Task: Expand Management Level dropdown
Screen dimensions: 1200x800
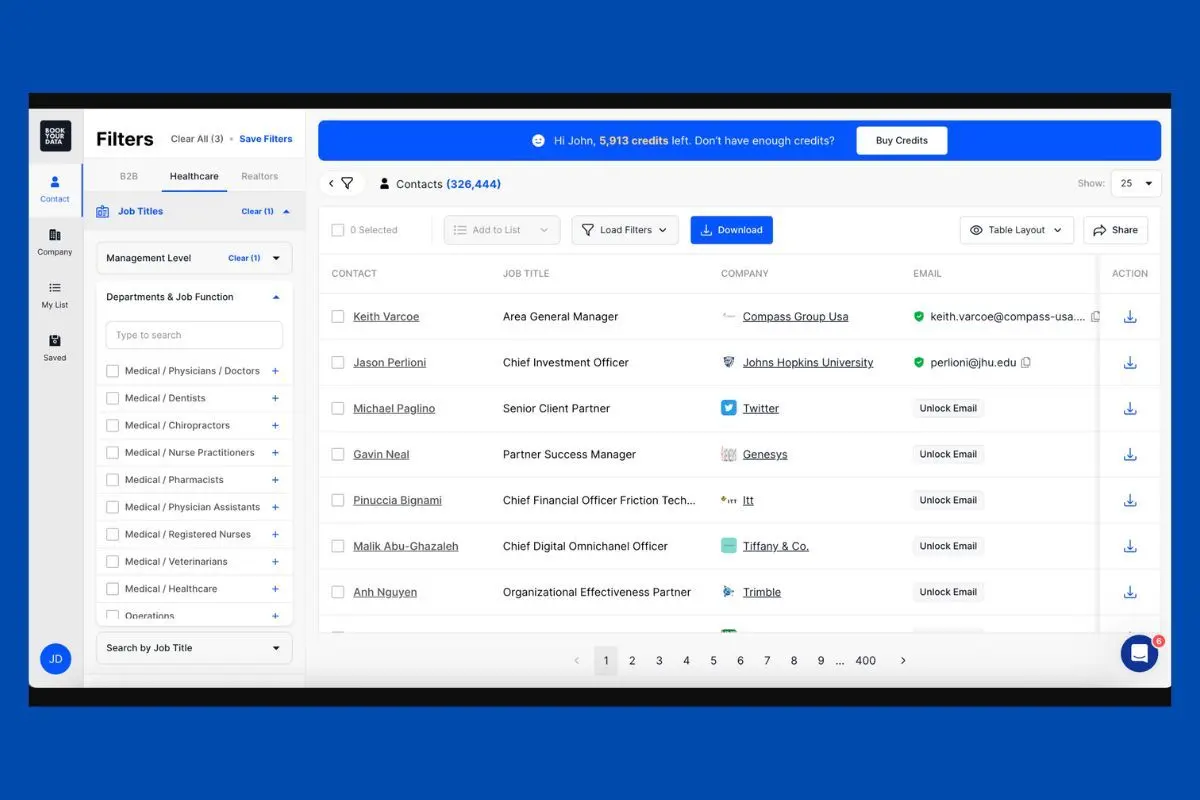Action: pos(277,258)
